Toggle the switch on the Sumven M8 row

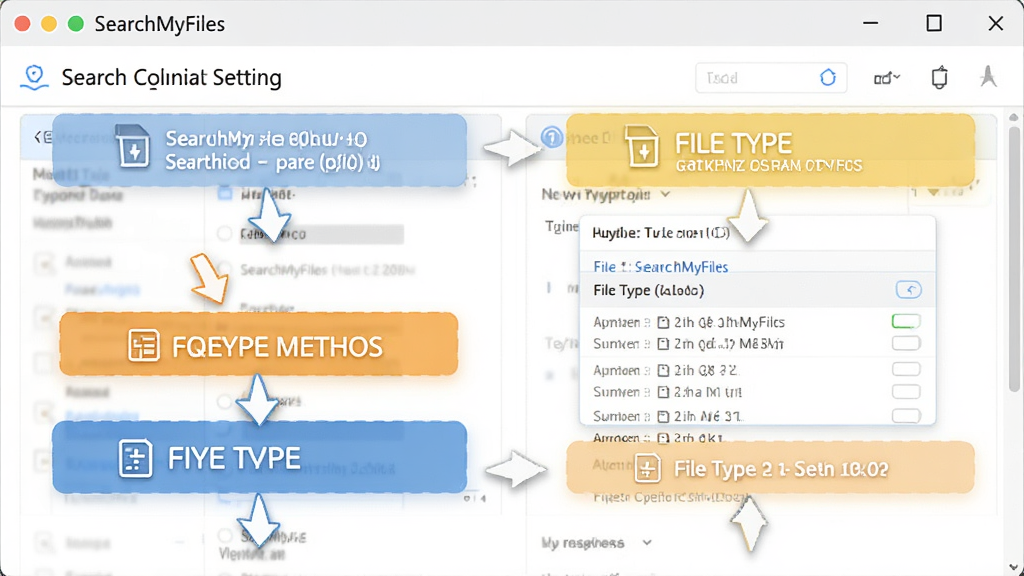[x=906, y=344]
